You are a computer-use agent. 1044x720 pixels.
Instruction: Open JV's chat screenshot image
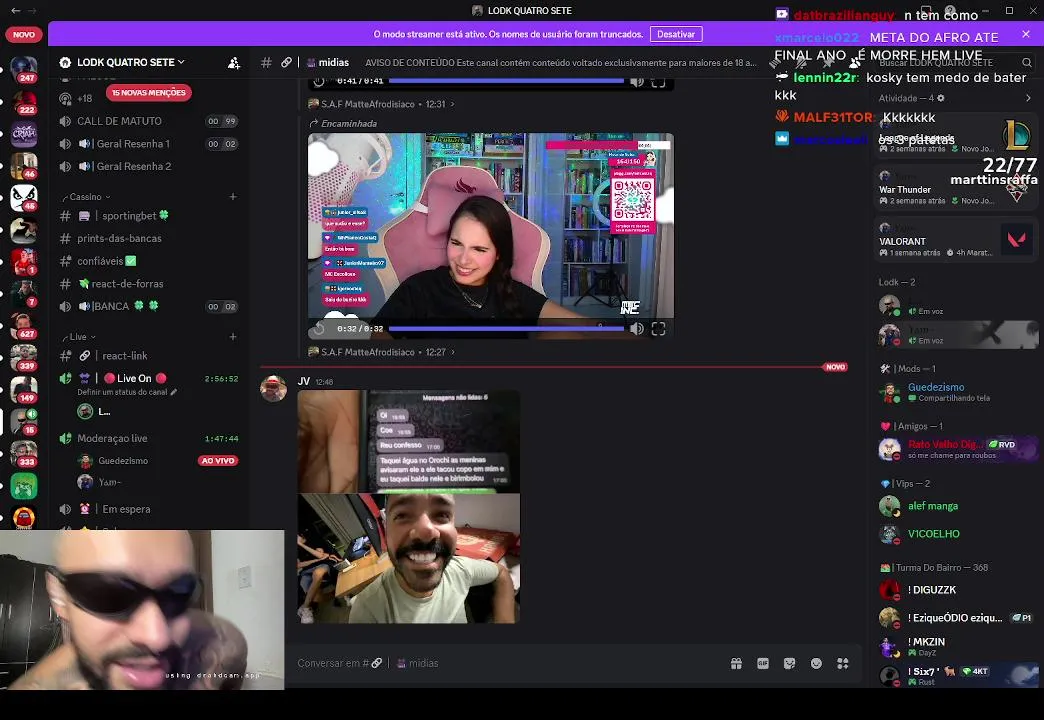pos(408,441)
